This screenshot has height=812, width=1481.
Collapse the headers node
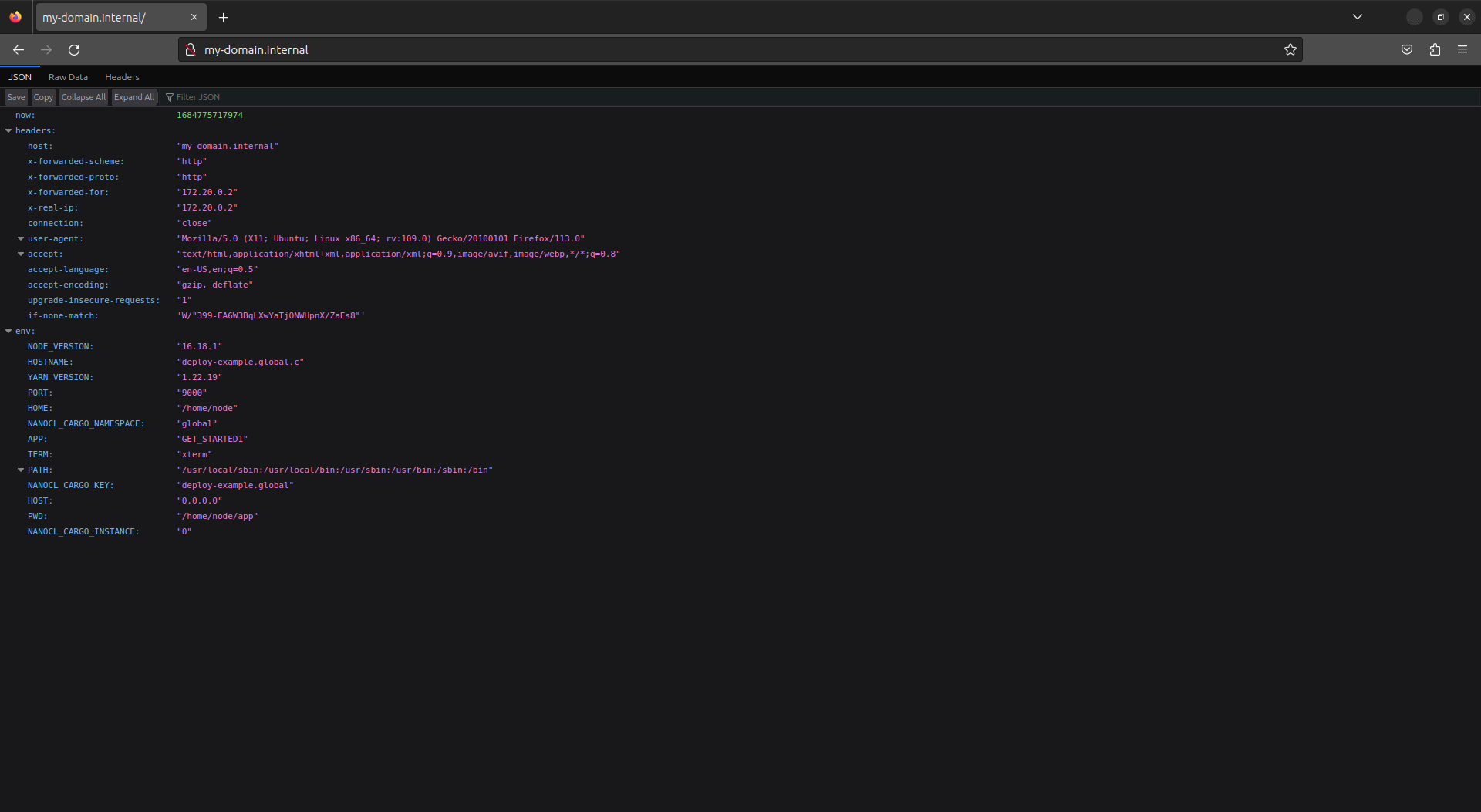coord(8,131)
